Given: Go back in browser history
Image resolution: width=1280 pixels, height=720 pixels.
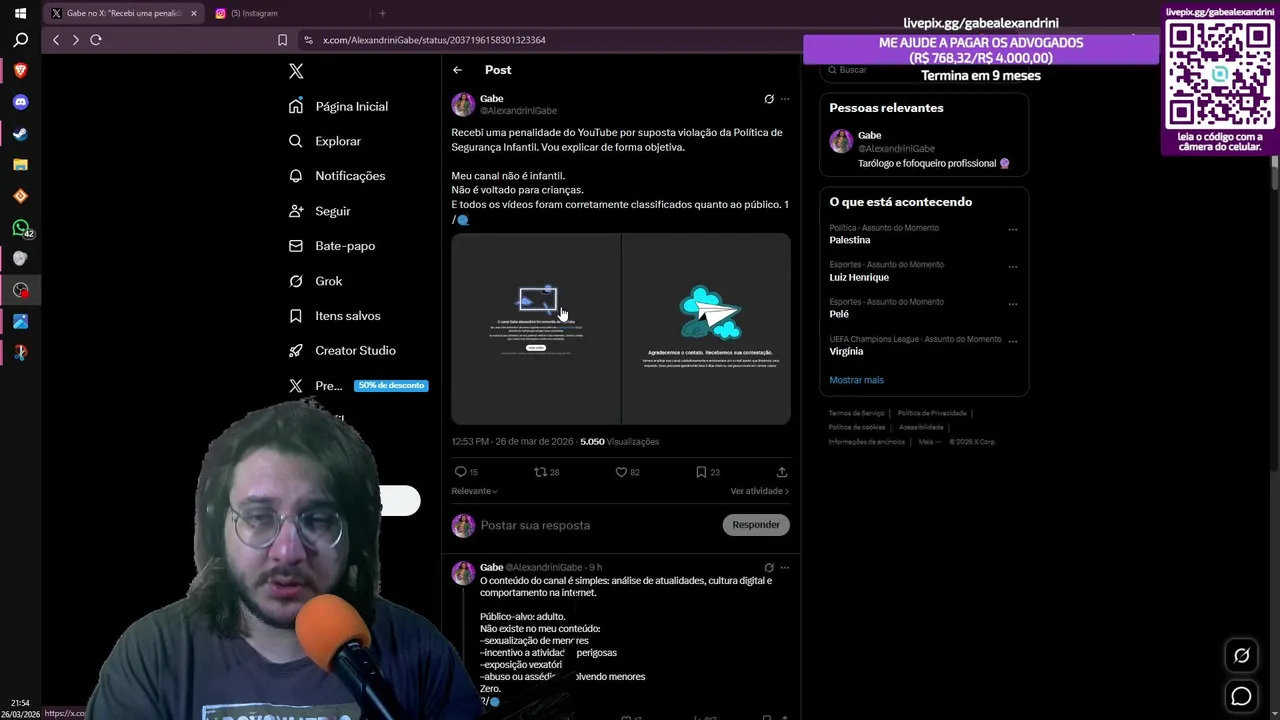Looking at the screenshot, I should click(x=56, y=40).
